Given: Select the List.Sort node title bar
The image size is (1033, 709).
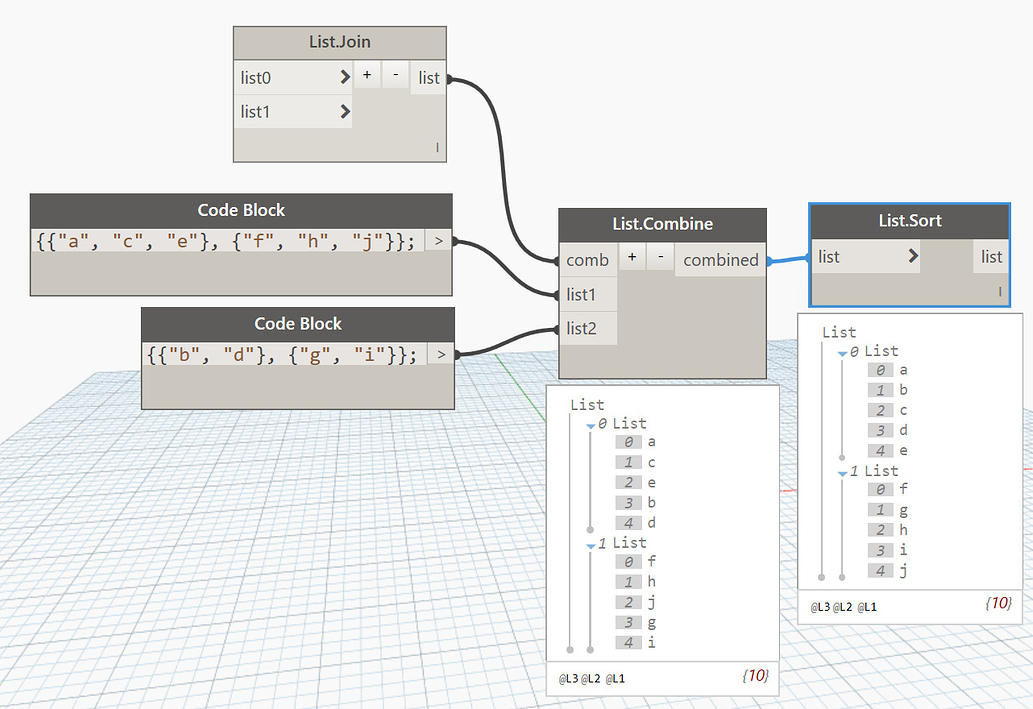Looking at the screenshot, I should tap(908, 220).
